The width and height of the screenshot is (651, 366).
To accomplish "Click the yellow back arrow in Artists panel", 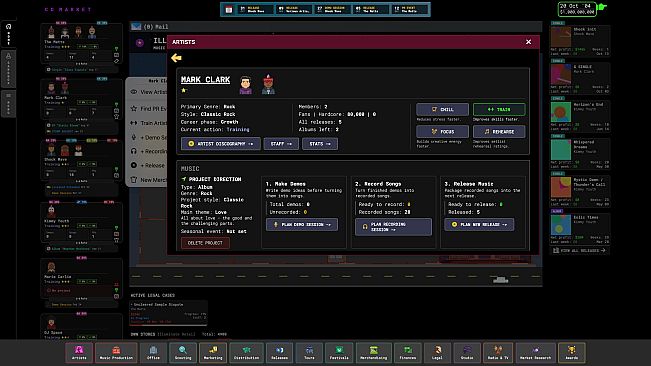I will coord(176,58).
